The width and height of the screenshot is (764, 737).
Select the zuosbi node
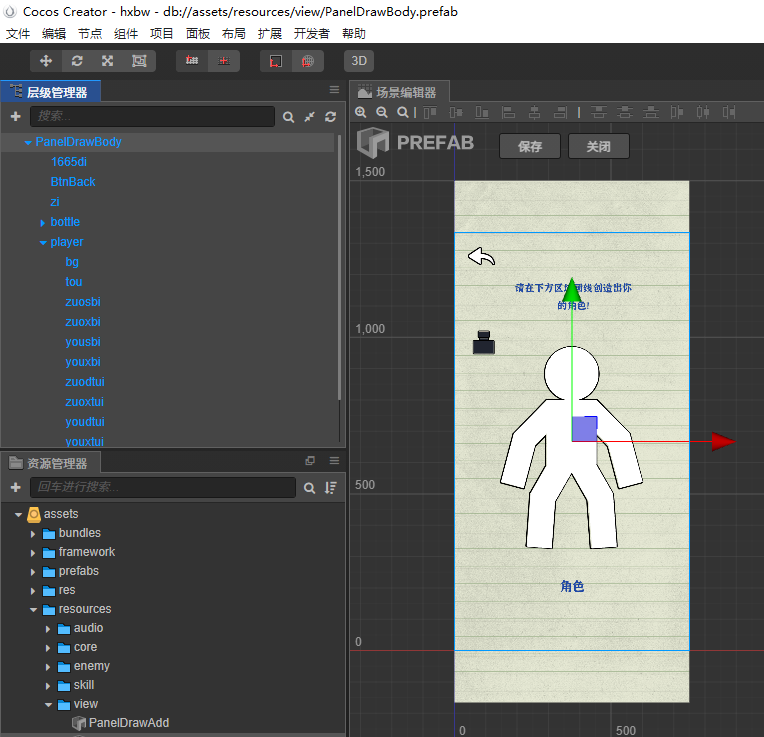coord(83,302)
